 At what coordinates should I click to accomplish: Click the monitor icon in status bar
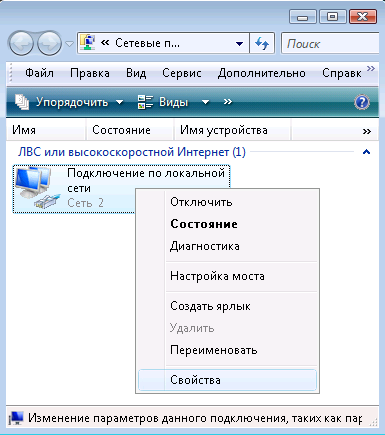pos(16,418)
